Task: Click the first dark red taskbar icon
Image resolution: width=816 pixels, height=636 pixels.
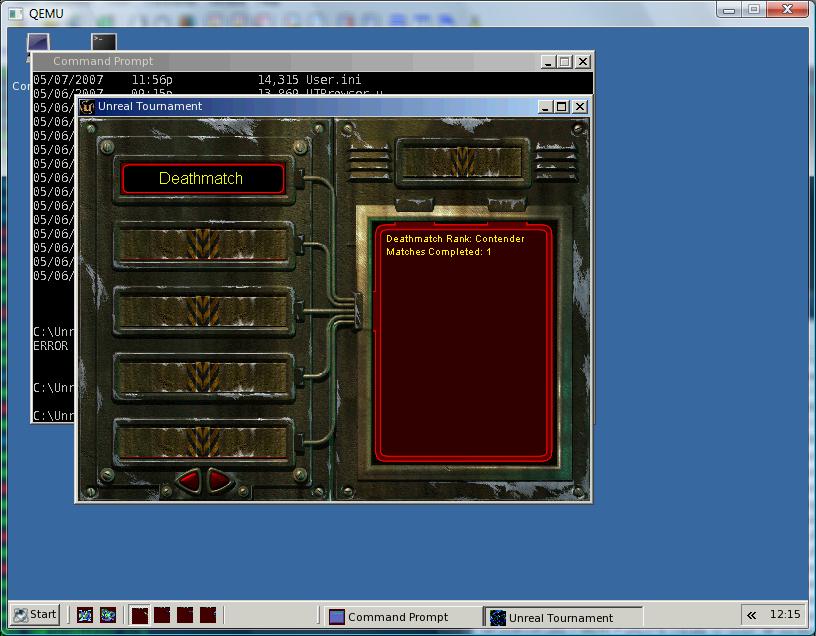Action: click(x=140, y=615)
